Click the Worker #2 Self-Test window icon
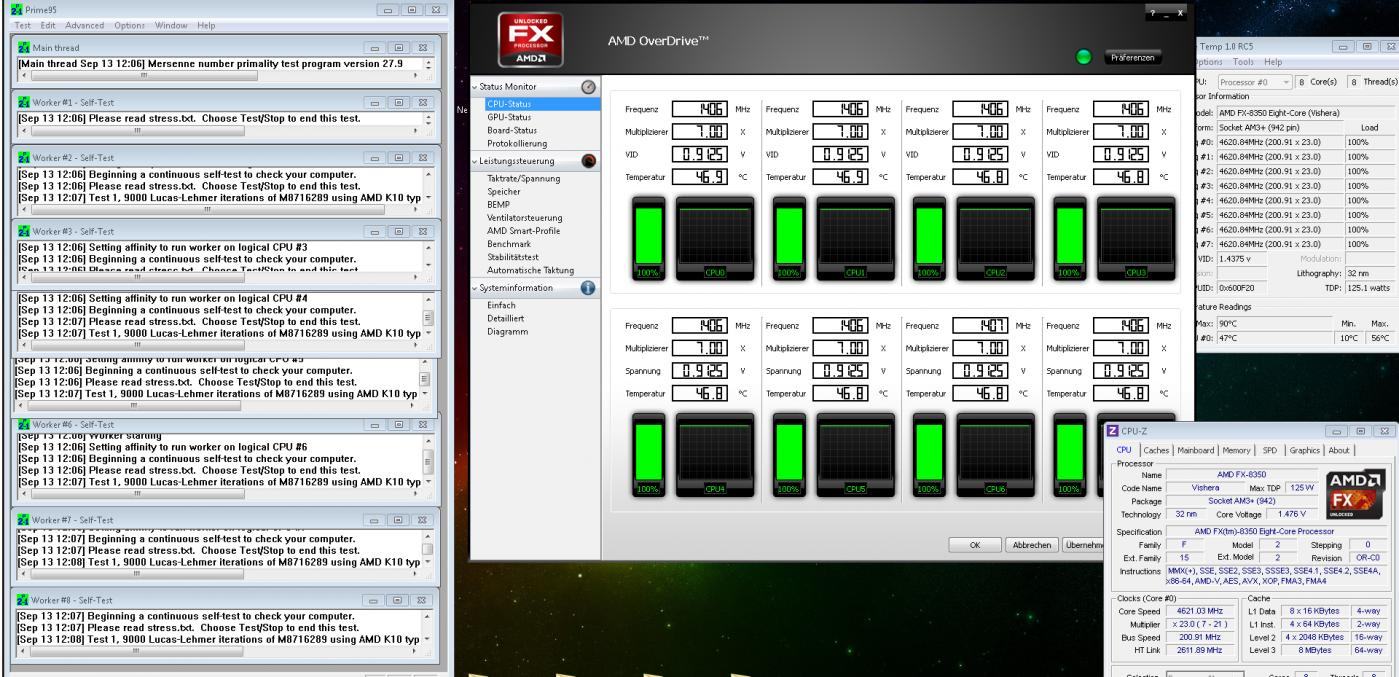Viewport: 1399px width, 677px height. coord(23,157)
